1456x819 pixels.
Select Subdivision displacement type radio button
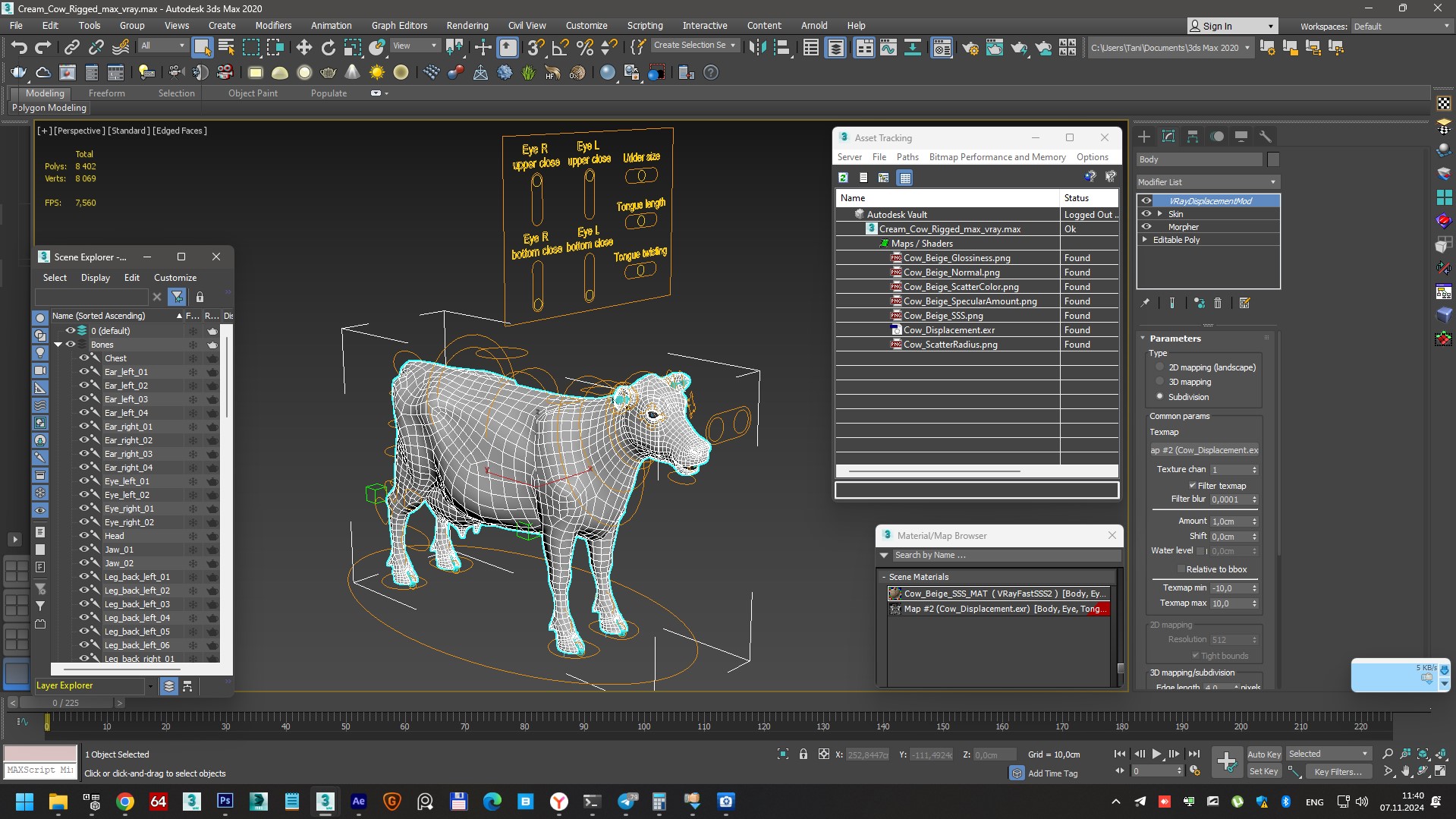point(1159,396)
